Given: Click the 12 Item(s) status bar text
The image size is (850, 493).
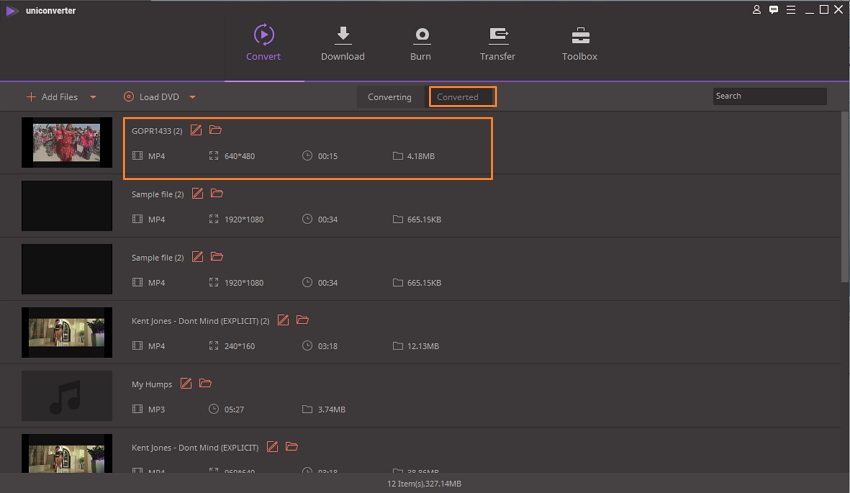Looking at the screenshot, I should pos(424,484).
